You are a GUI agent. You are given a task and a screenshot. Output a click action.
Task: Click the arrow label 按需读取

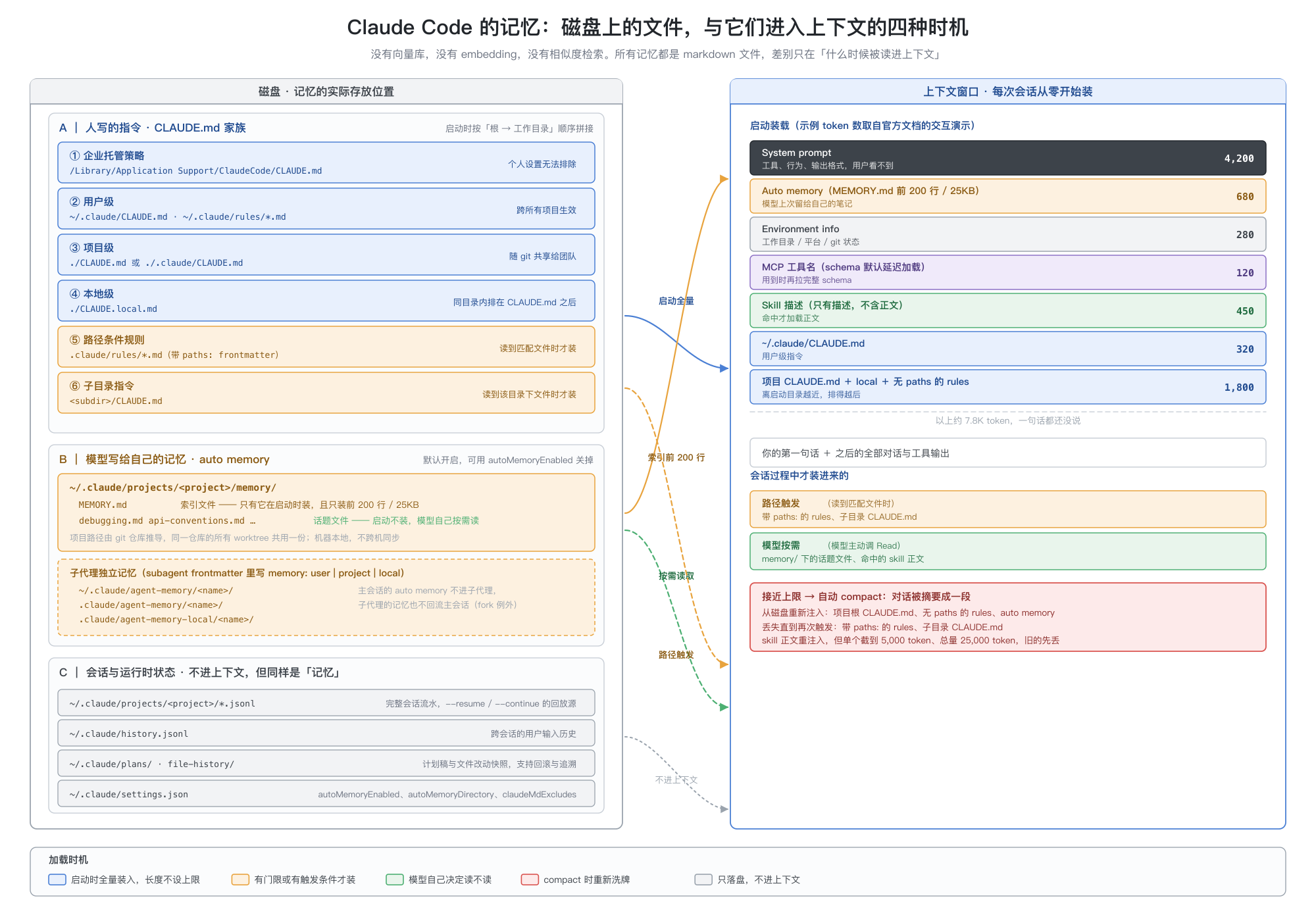coord(676,576)
